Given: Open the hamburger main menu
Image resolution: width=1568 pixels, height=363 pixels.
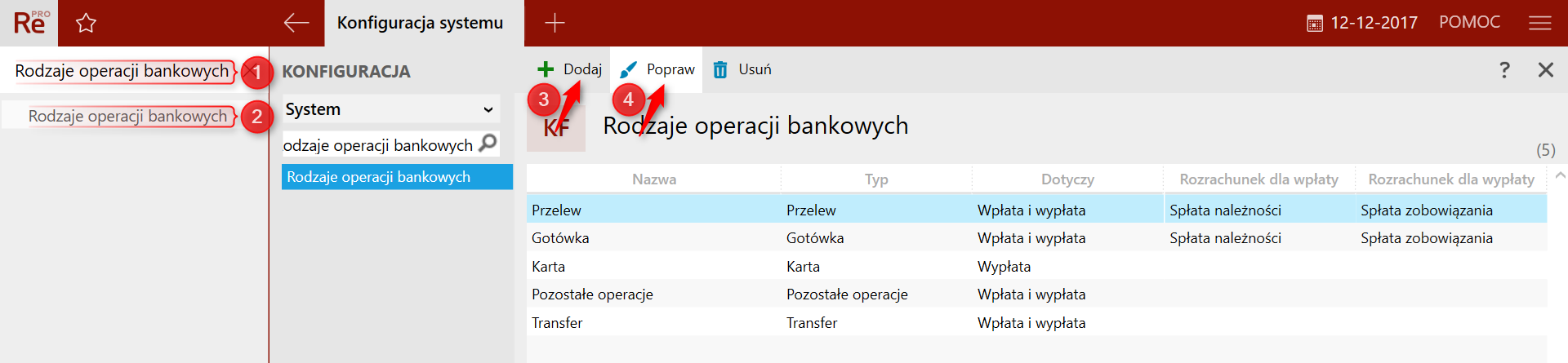Looking at the screenshot, I should click(x=1540, y=23).
